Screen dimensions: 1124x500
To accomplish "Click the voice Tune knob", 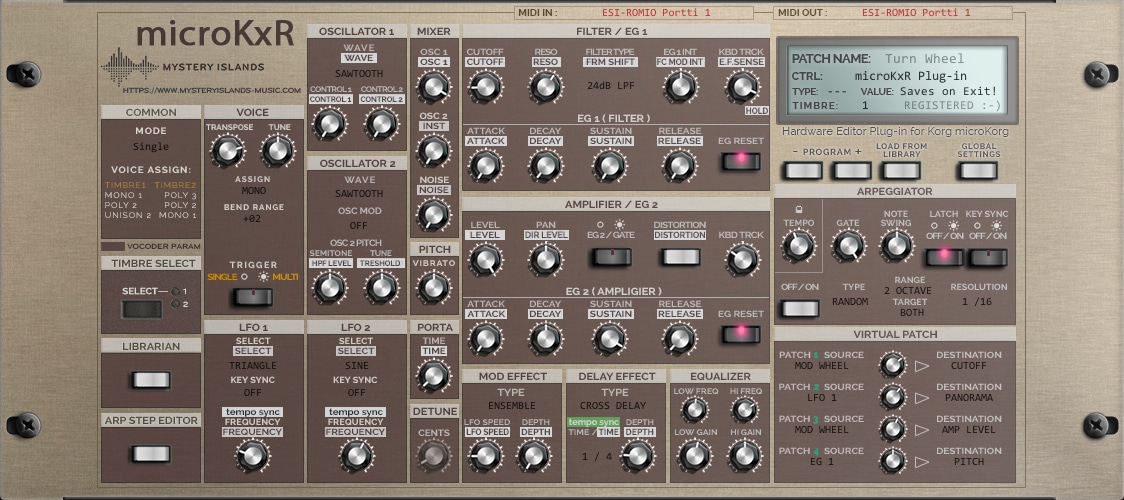I will pyautogui.click(x=277, y=150).
